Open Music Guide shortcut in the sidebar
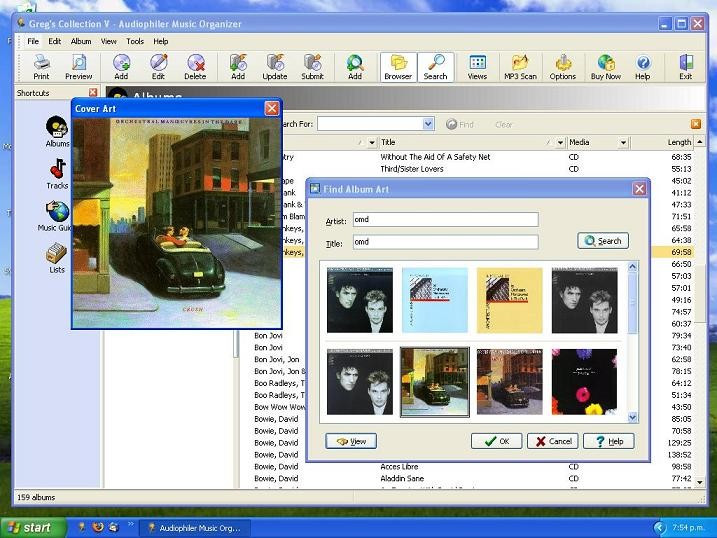The image size is (717, 538). click(x=55, y=216)
